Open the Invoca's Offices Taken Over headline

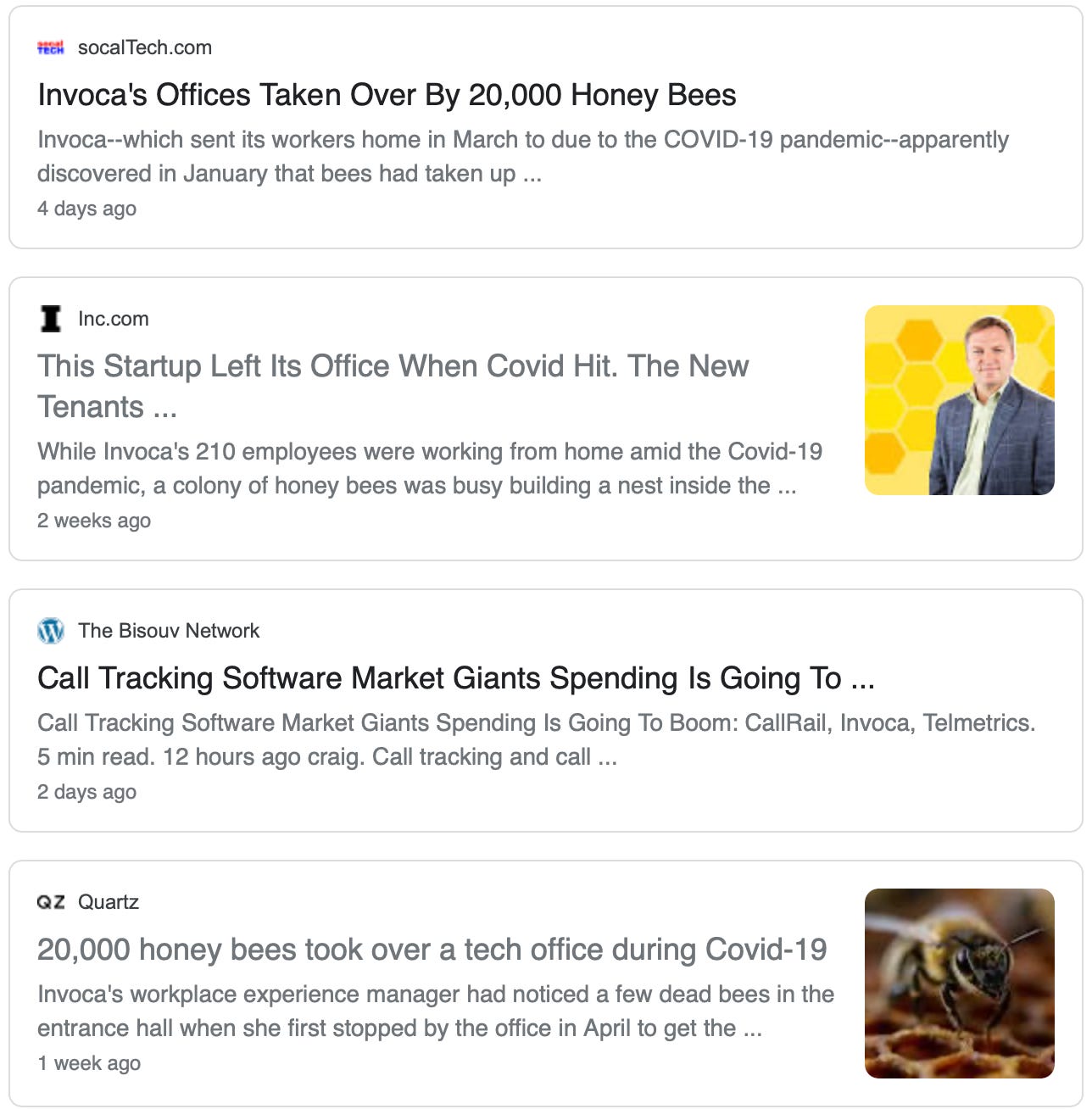click(387, 95)
